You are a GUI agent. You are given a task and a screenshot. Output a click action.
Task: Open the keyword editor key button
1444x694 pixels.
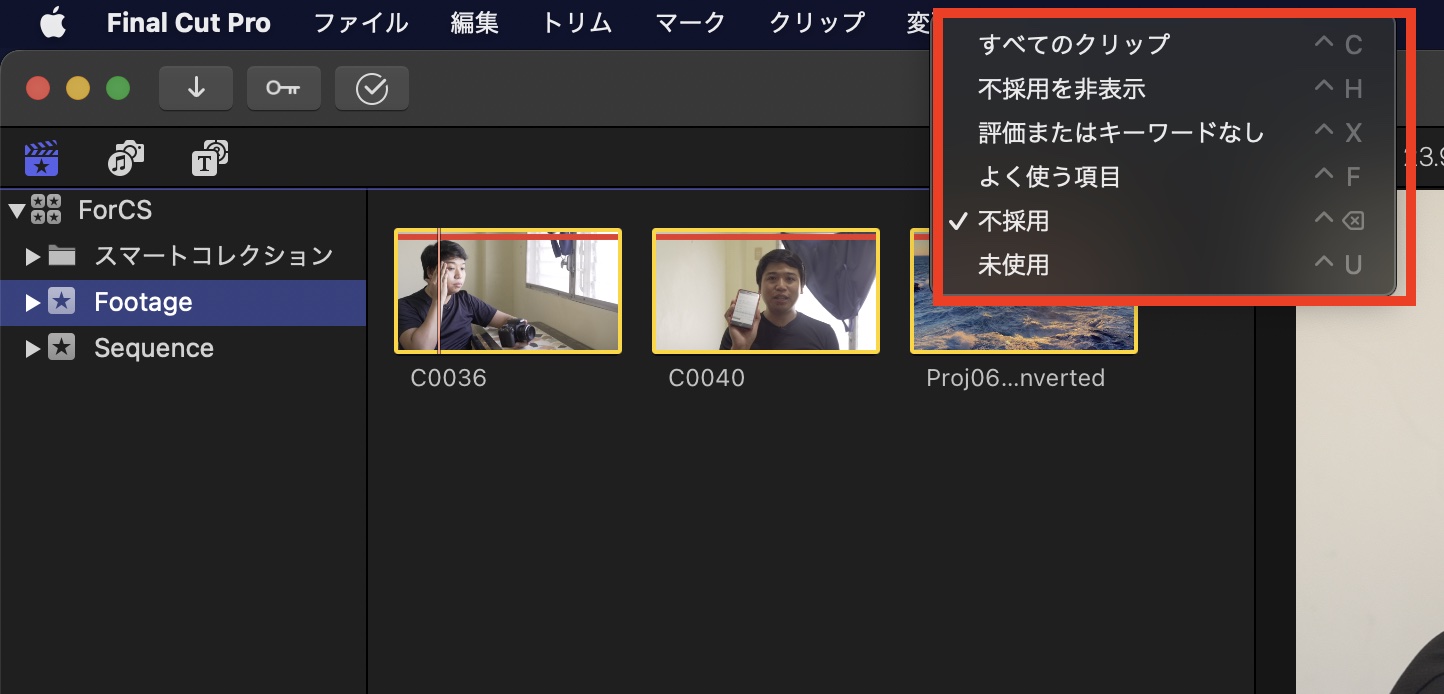click(284, 88)
